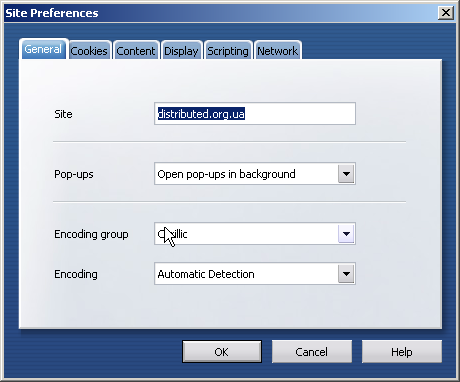Click the Open pop-ups in background combo box
This screenshot has height=382, width=460.
tap(255, 174)
